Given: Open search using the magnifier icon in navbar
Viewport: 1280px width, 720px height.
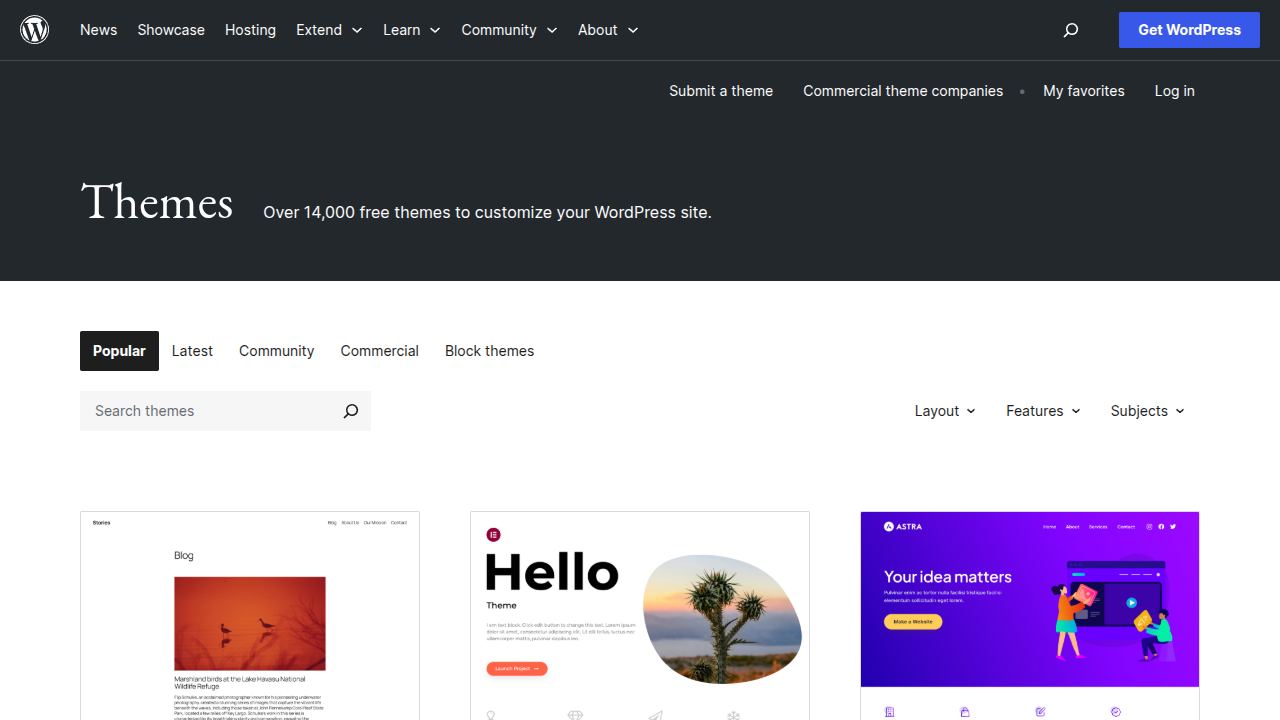Looking at the screenshot, I should click(1070, 30).
